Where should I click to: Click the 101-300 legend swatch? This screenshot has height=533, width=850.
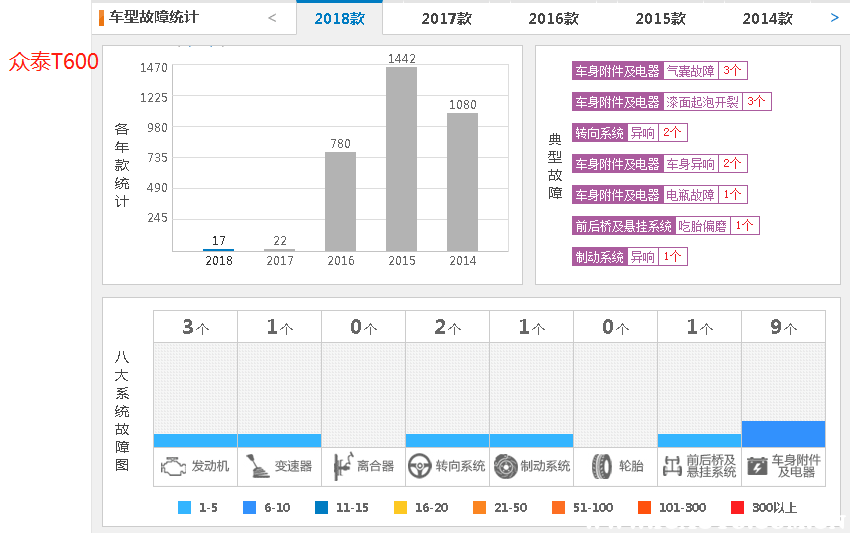tap(645, 508)
